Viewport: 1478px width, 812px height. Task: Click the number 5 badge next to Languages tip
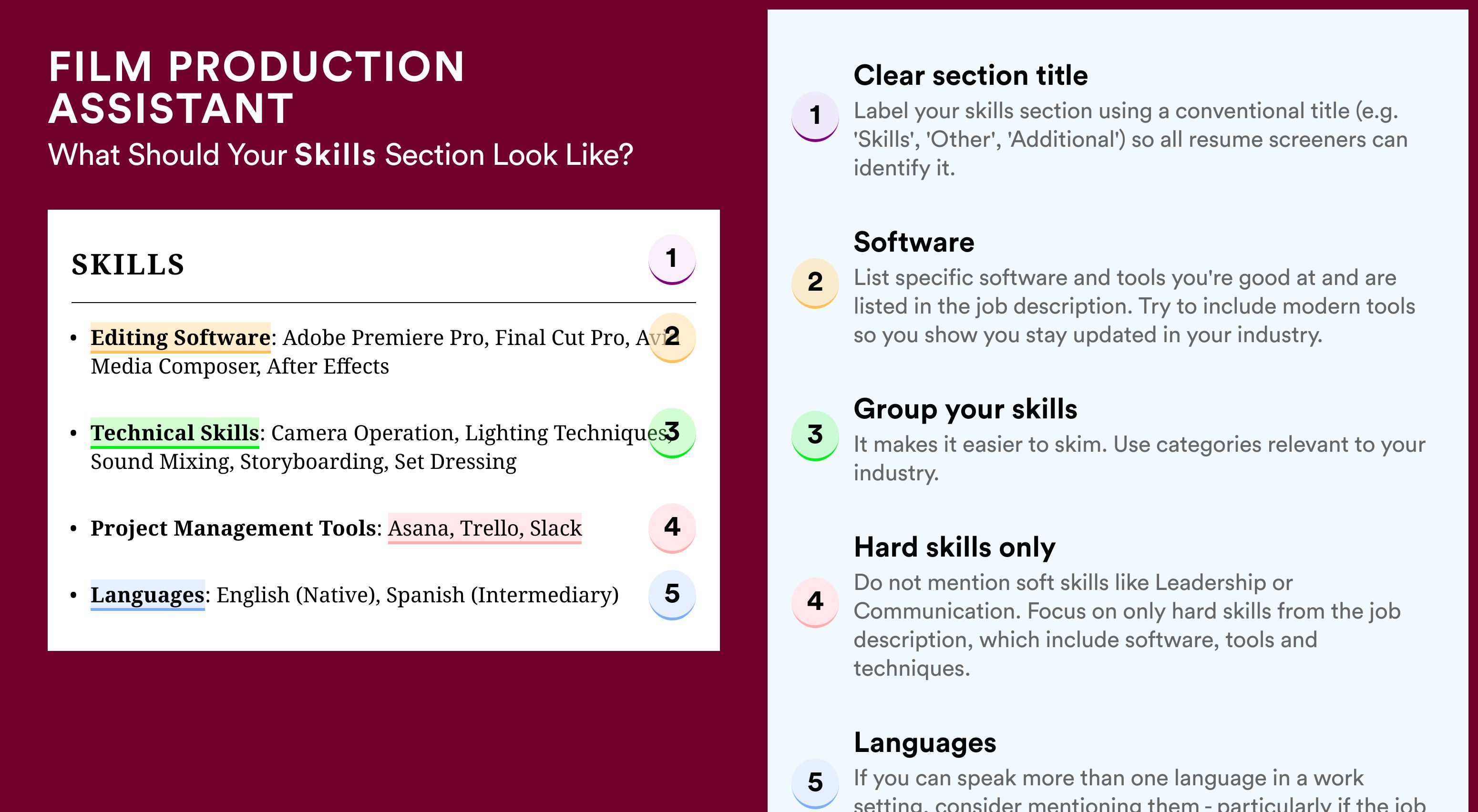815,783
